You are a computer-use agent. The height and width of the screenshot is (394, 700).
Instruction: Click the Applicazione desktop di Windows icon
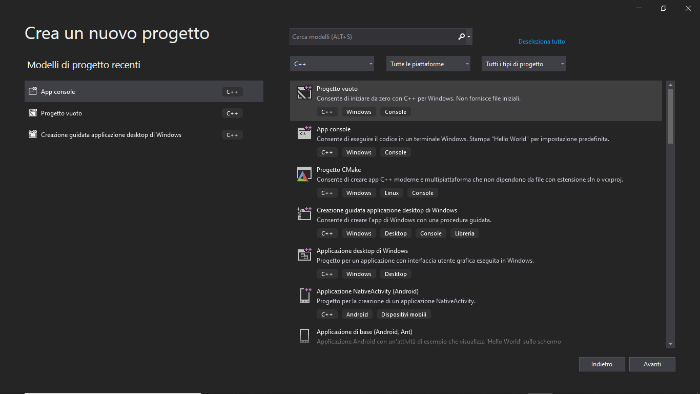tap(304, 254)
